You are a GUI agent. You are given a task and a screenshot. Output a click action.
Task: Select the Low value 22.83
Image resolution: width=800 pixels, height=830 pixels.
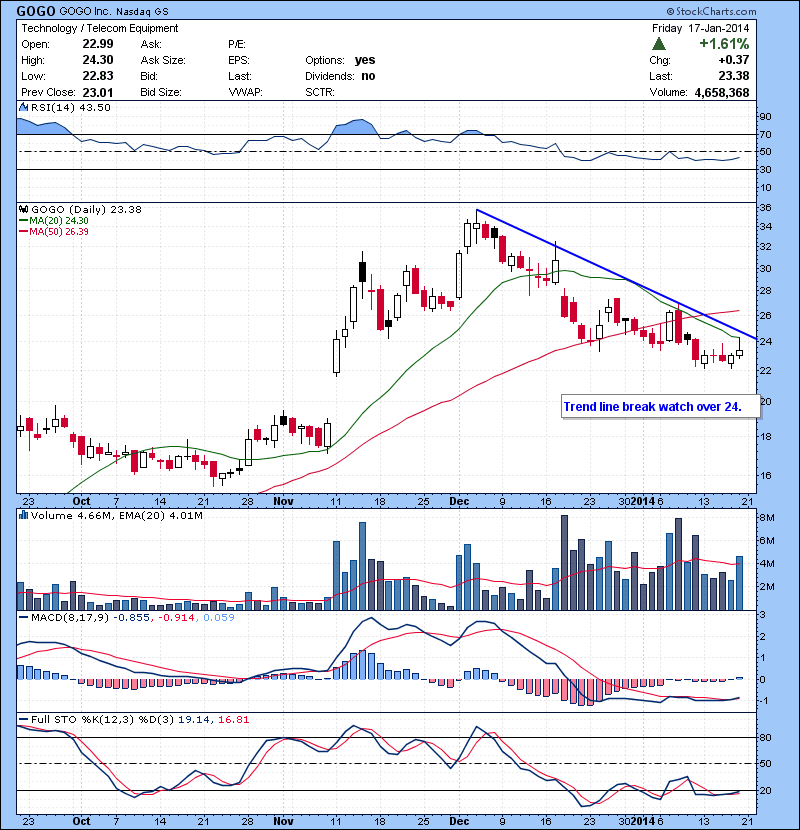(x=98, y=76)
